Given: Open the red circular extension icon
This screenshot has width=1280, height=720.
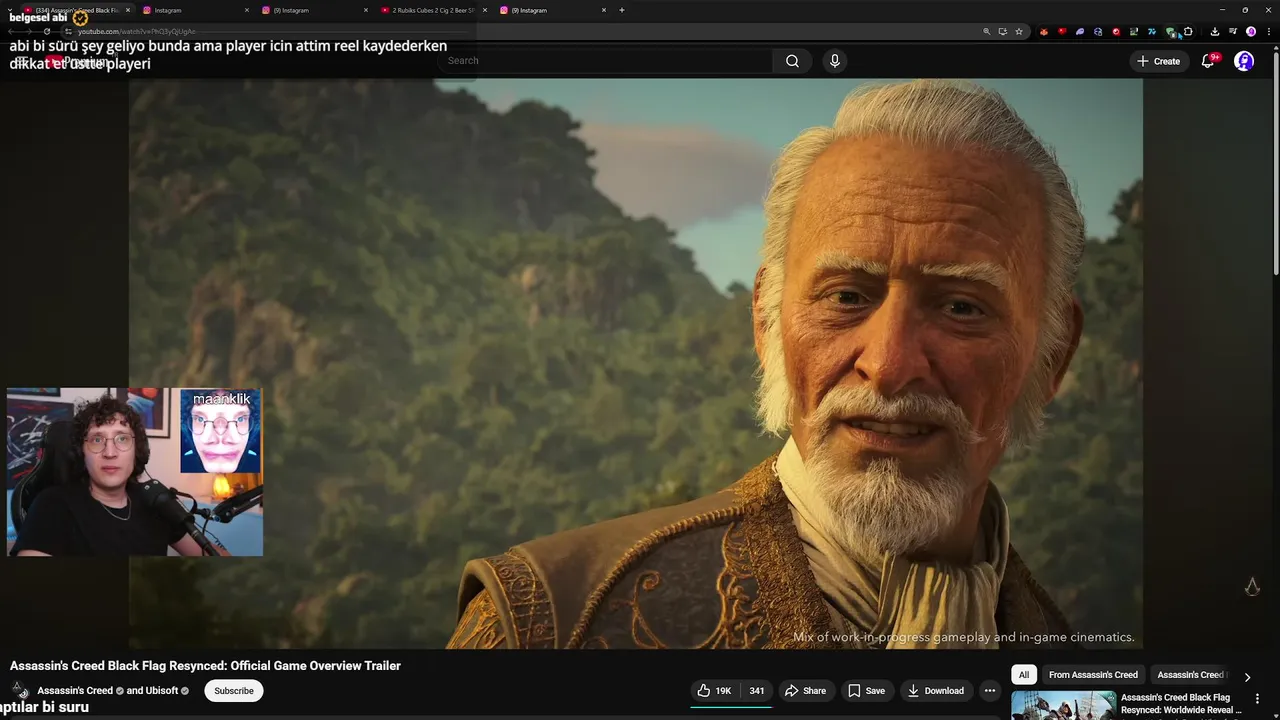Looking at the screenshot, I should (1116, 32).
